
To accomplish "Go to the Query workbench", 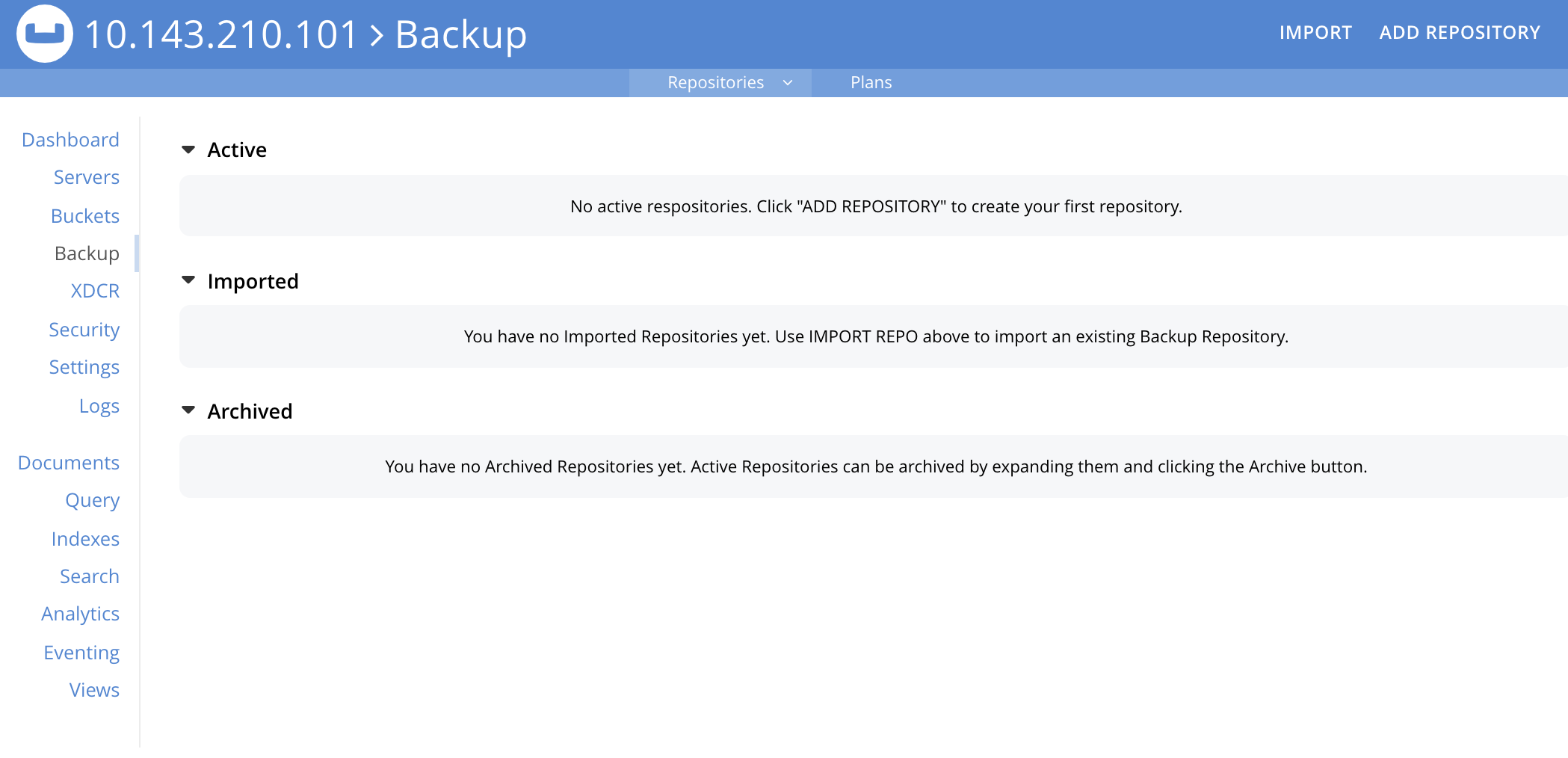I will pos(93,500).
